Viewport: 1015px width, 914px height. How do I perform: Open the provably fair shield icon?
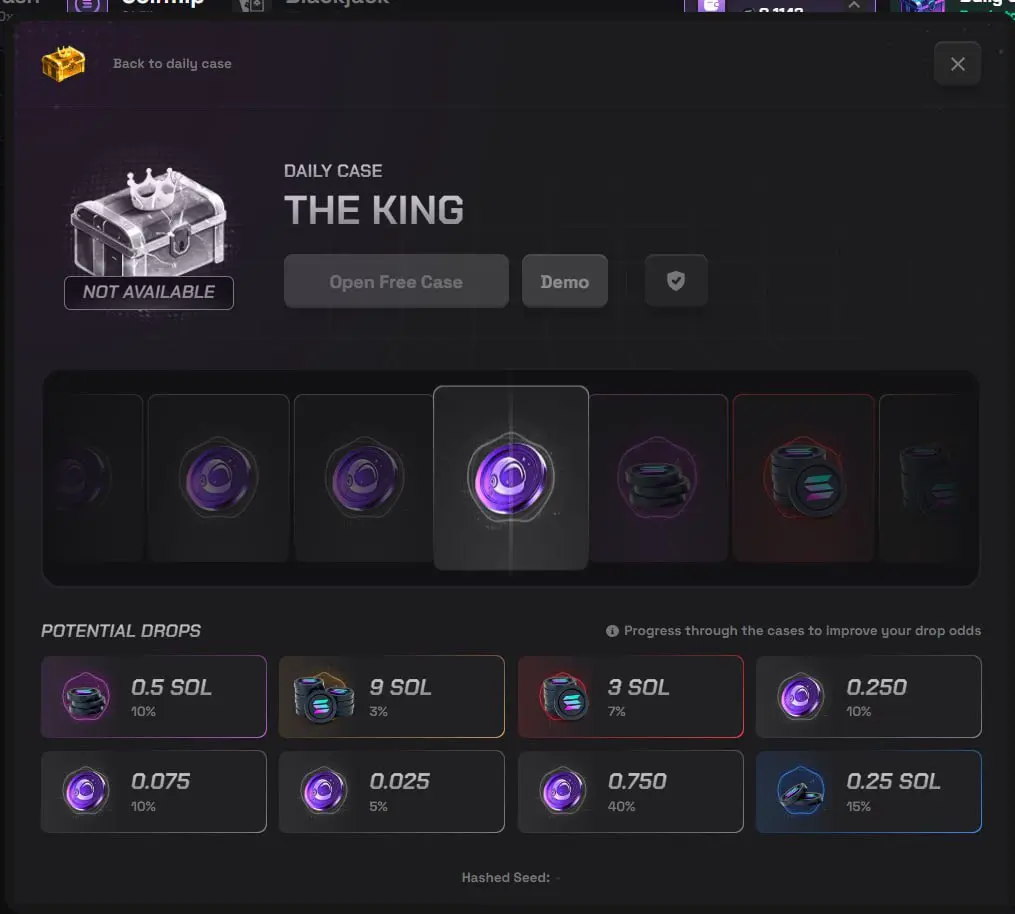click(x=676, y=281)
